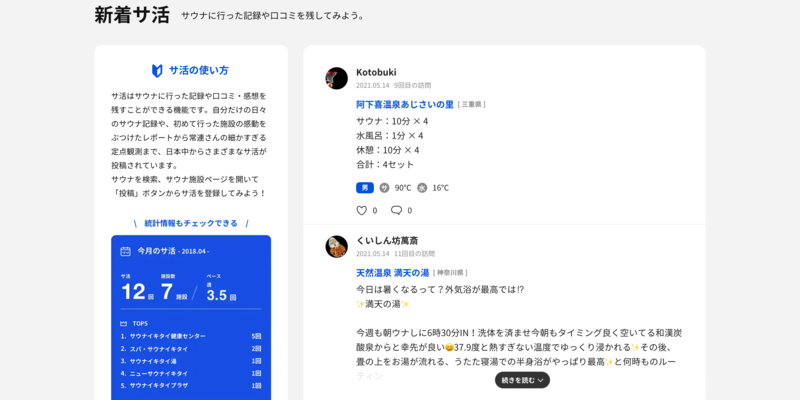Open comments on Kotobuki's post via speech bubble
Viewport: 800px width, 400px height.
tap(396, 210)
